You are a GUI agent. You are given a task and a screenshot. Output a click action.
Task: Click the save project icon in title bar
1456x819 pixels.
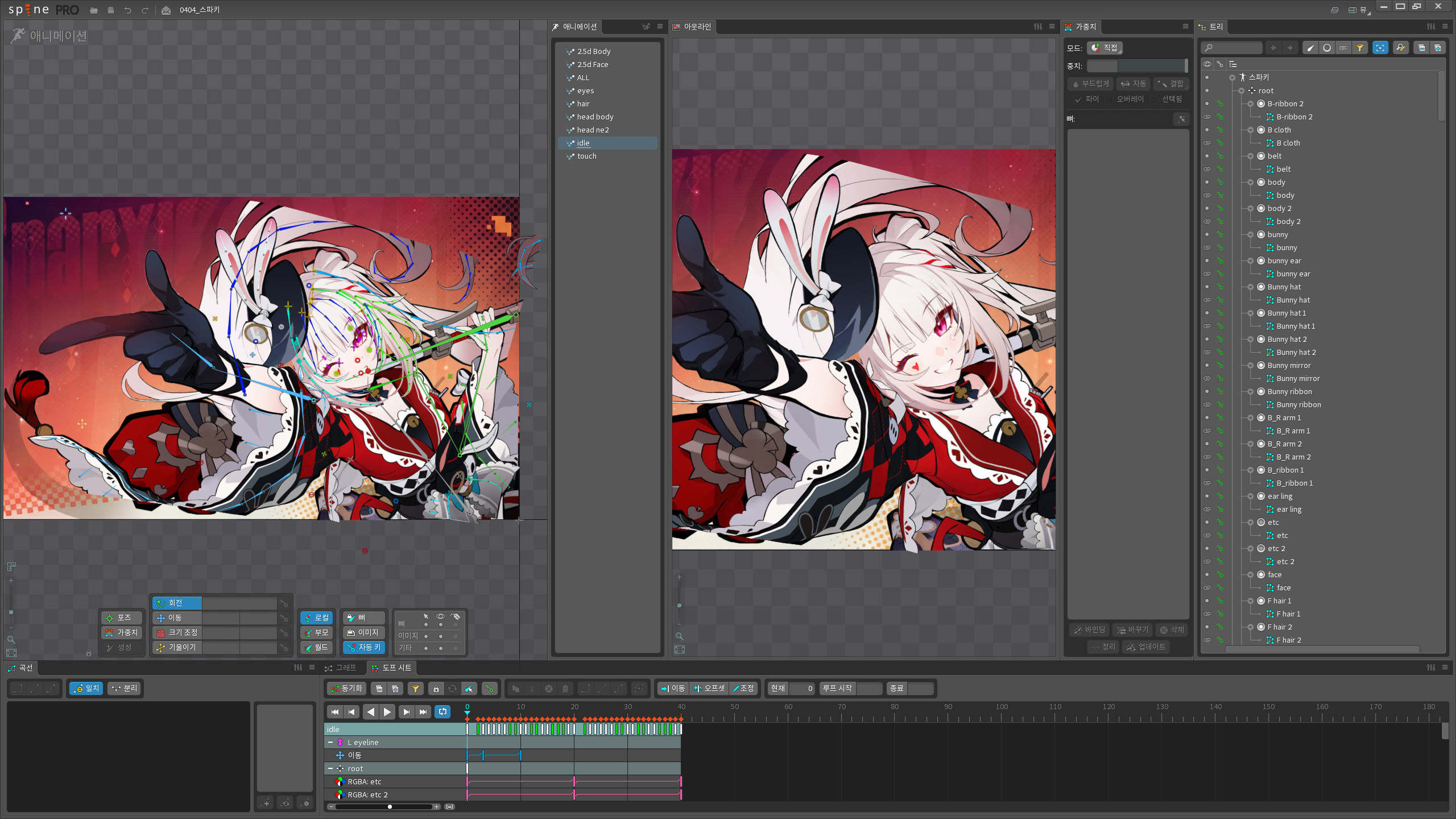tap(110, 10)
